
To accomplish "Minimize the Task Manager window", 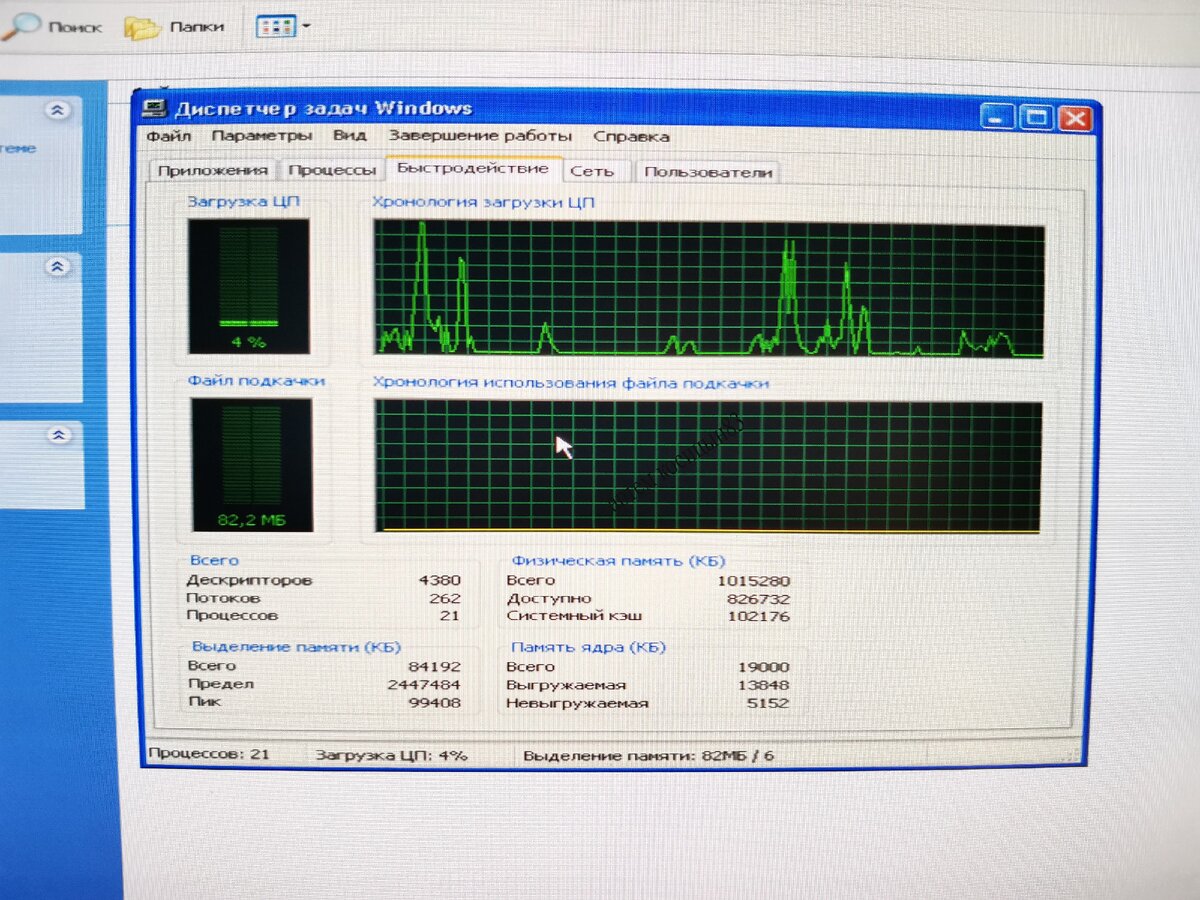I will pyautogui.click(x=998, y=117).
